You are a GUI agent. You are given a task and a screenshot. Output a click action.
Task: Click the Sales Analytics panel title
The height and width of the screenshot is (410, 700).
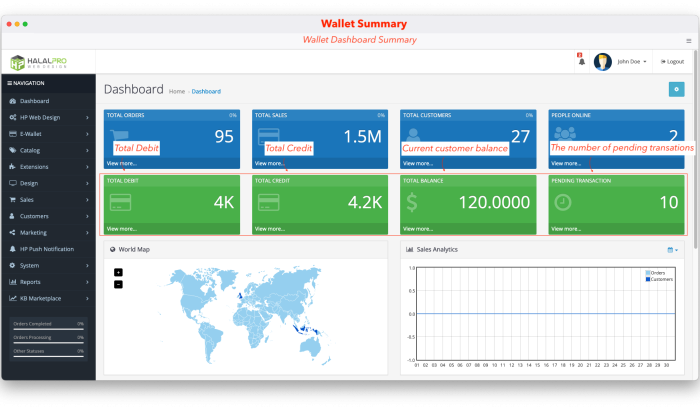pyautogui.click(x=437, y=250)
